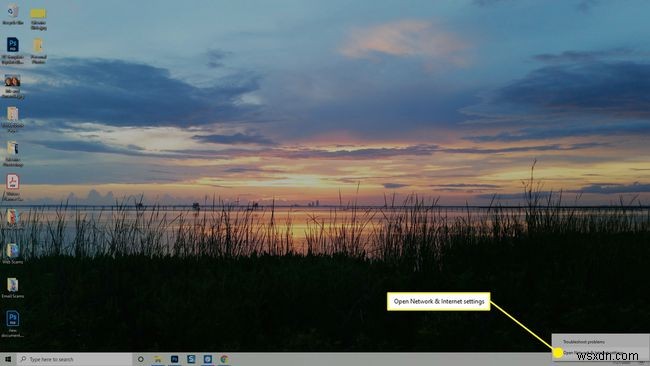Image resolution: width=650 pixels, height=366 pixels.
Task: Choose Open Network & Internet settings menu entry
Action: pos(600,353)
